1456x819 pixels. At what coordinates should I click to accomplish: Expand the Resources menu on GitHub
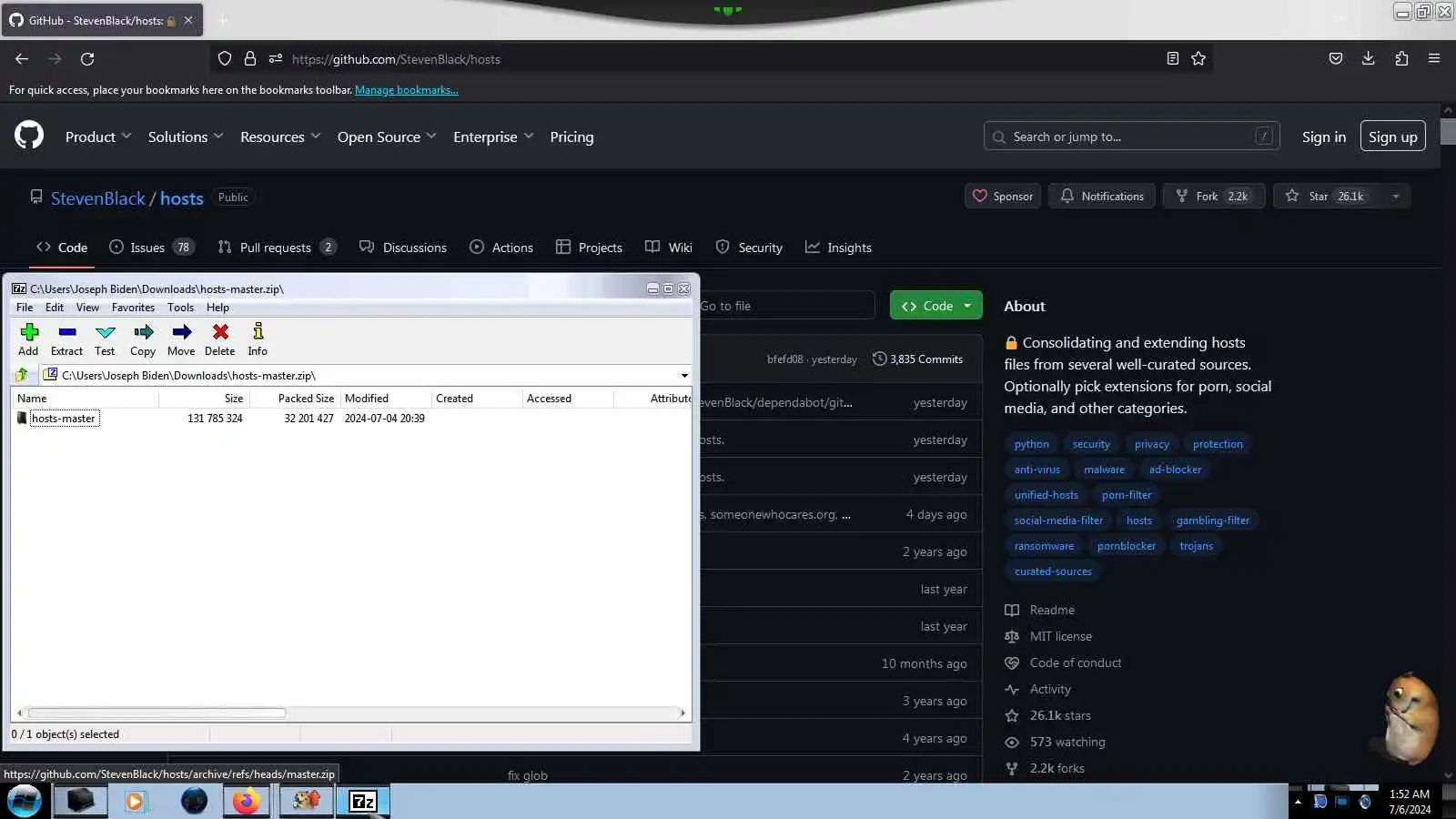point(280,136)
